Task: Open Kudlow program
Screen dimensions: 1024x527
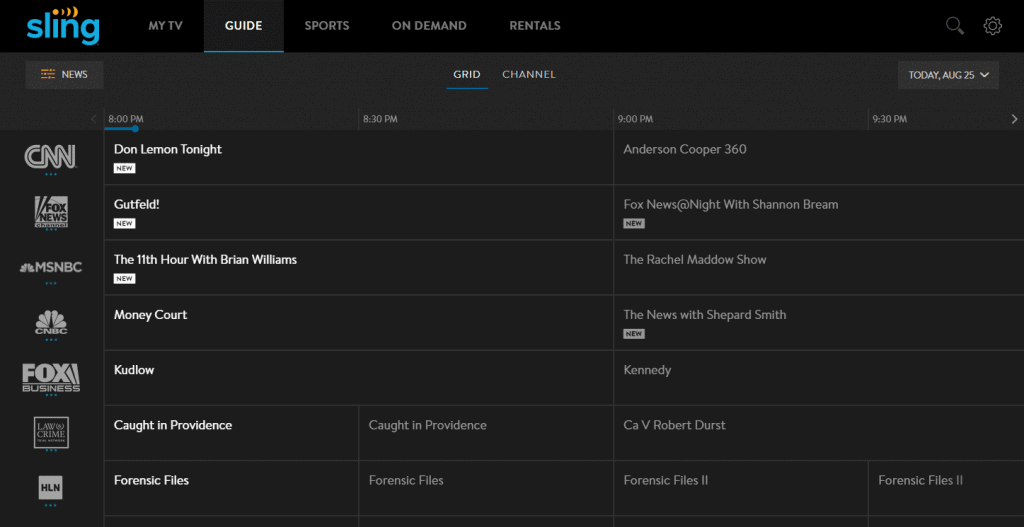Action: [x=359, y=377]
